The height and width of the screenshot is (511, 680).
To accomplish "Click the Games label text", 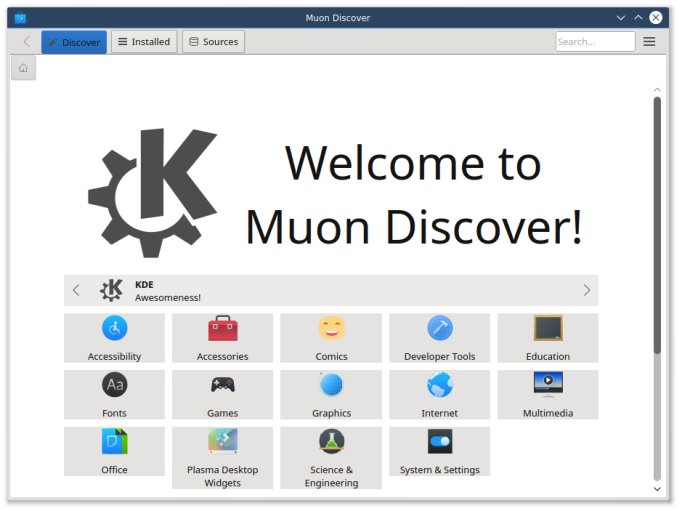I will click(222, 413).
